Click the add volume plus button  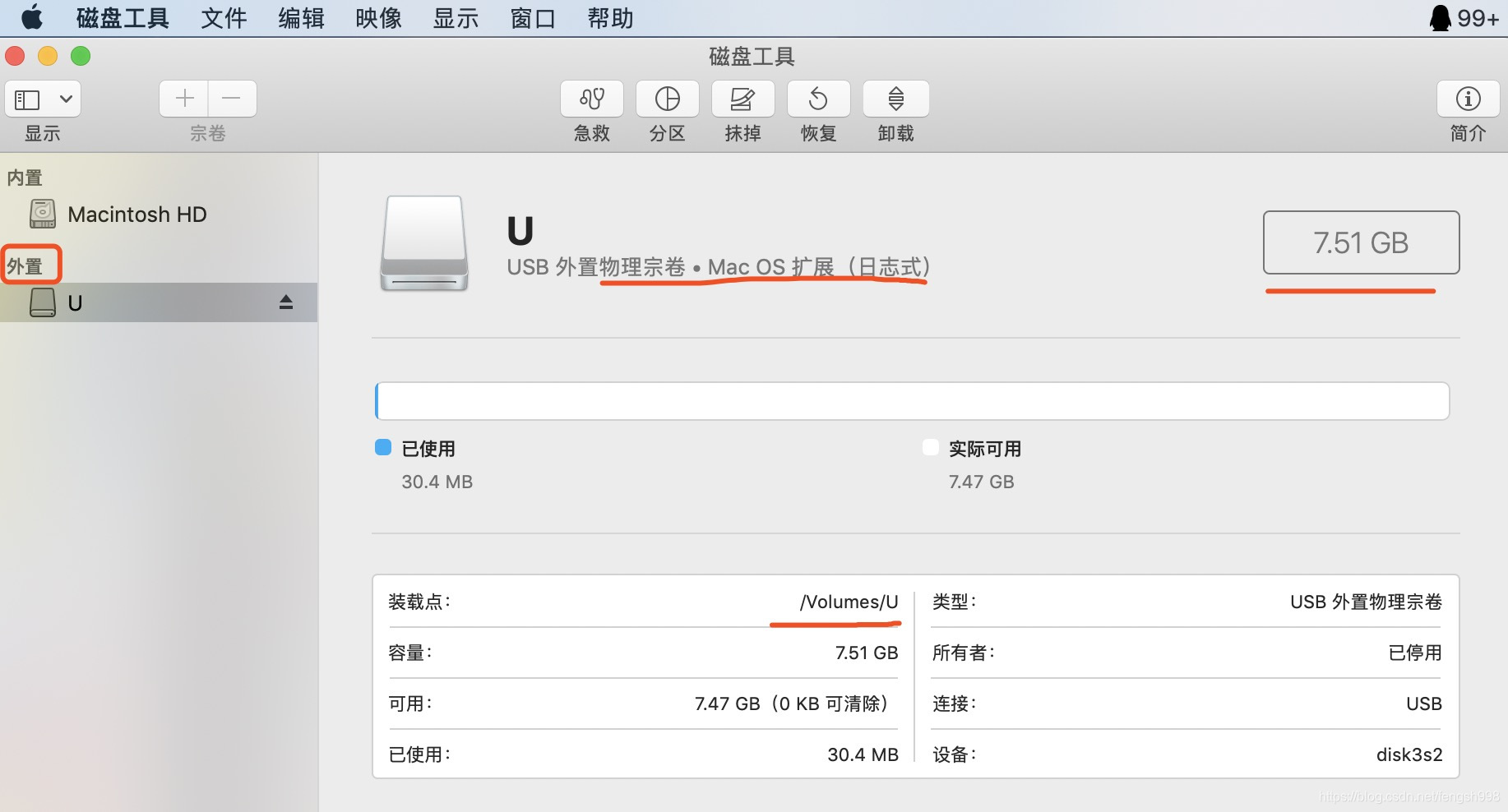click(x=184, y=99)
